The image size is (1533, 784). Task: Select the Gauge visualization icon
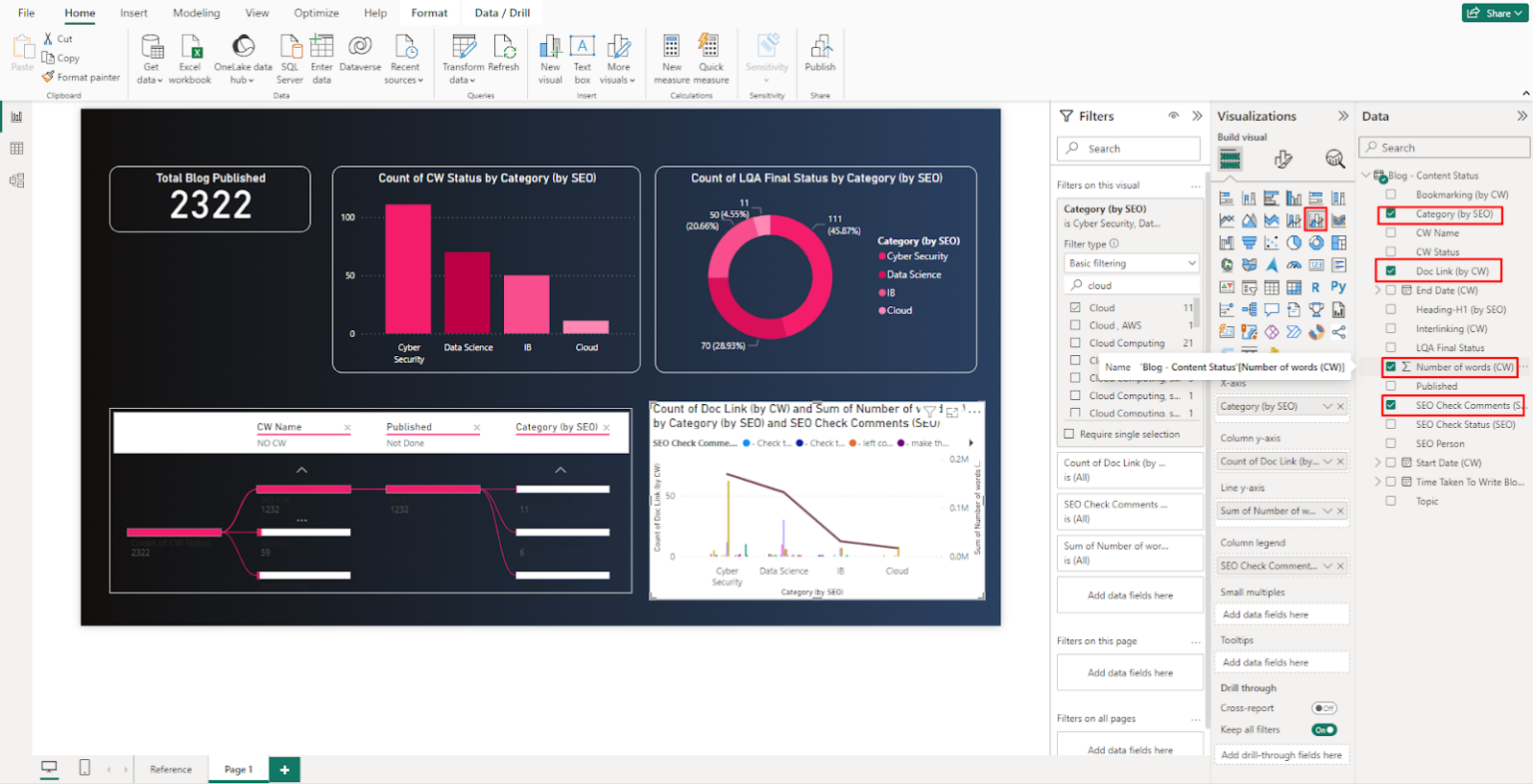pos(1293,265)
